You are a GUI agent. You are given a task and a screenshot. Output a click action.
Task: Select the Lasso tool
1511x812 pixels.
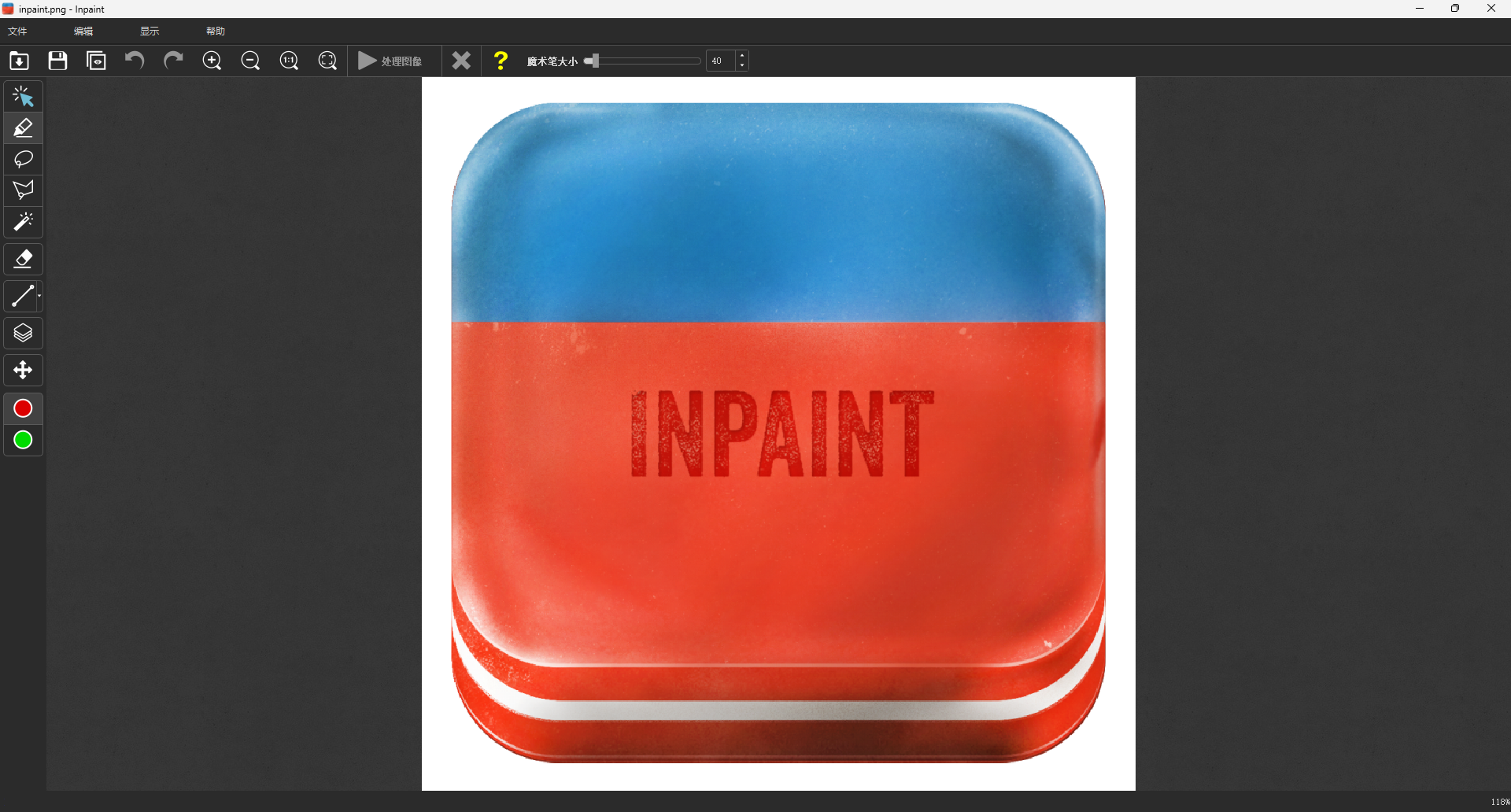pos(22,159)
